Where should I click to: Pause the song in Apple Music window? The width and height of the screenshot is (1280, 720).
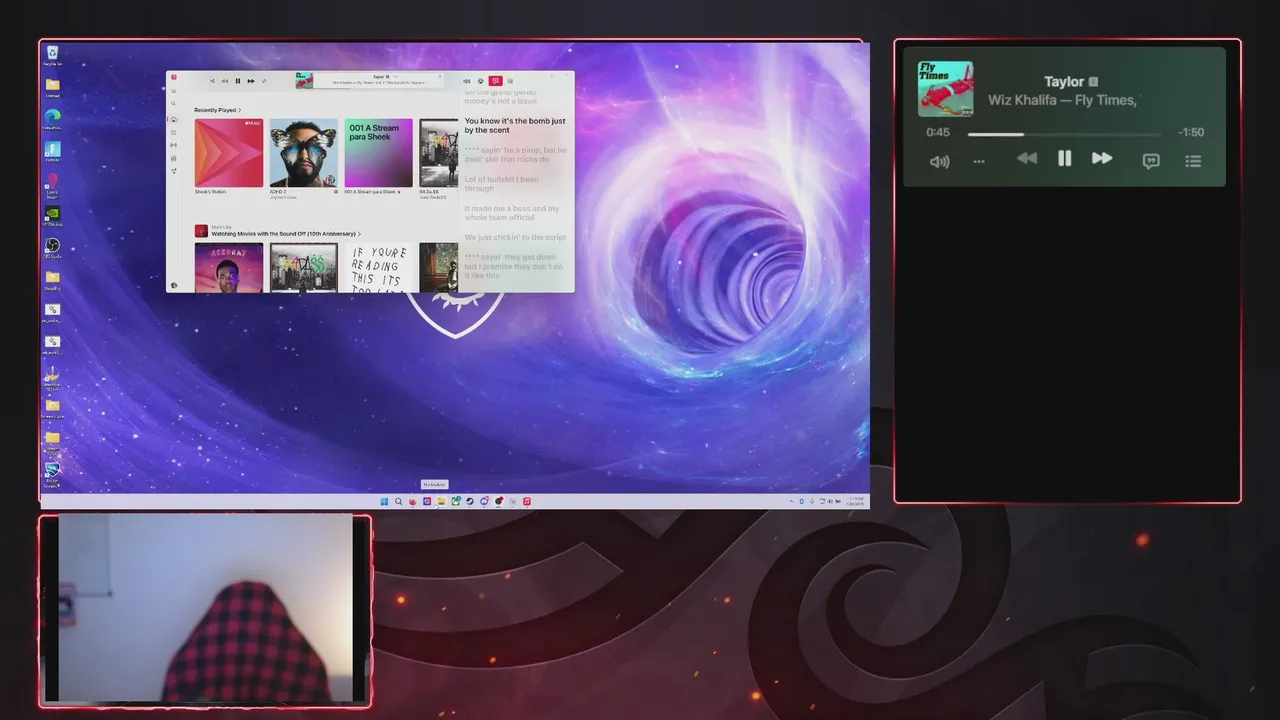tap(238, 81)
